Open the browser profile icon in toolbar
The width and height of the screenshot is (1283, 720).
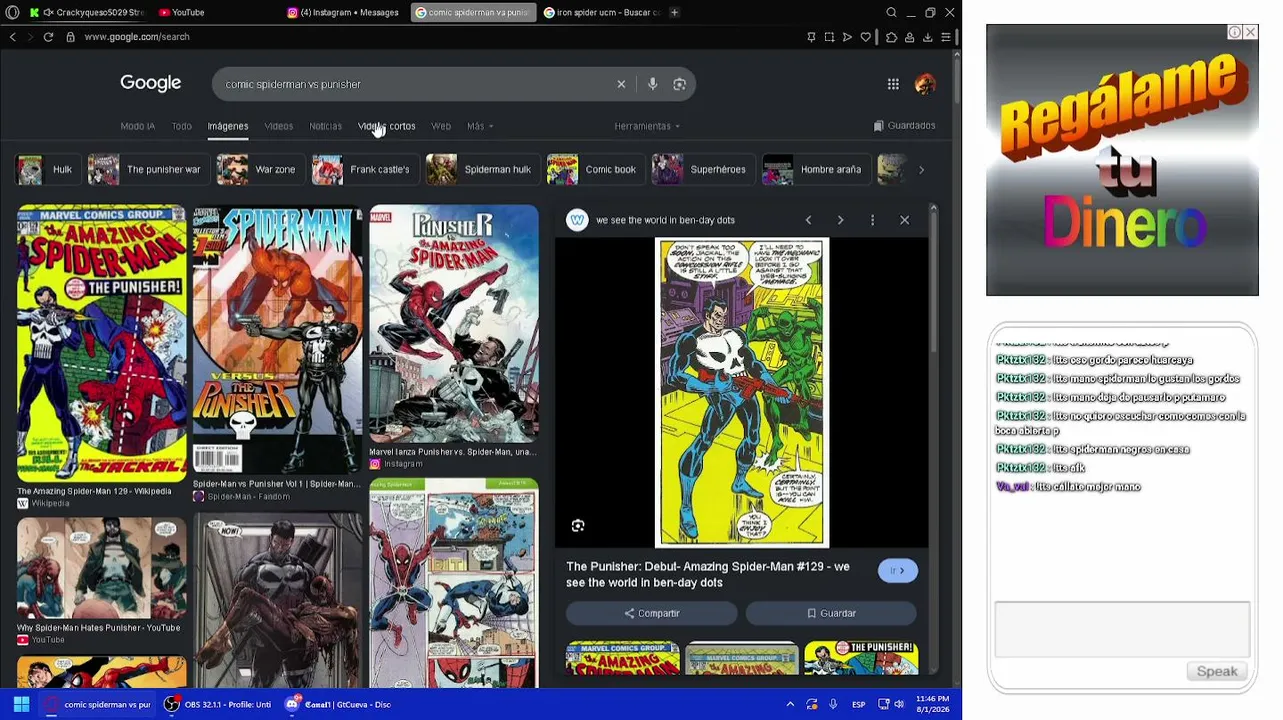[x=909, y=37]
